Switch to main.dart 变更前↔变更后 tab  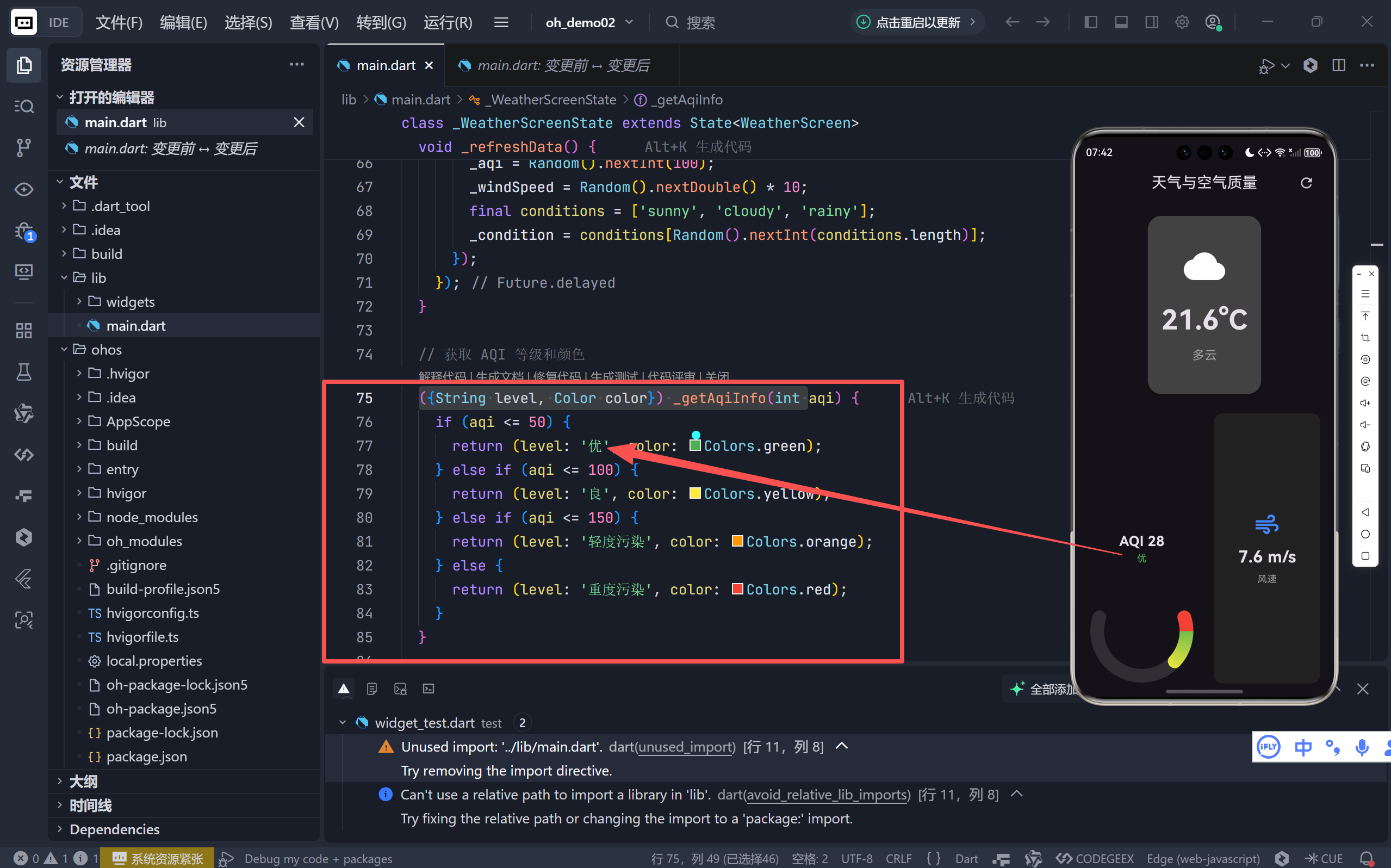(x=562, y=65)
